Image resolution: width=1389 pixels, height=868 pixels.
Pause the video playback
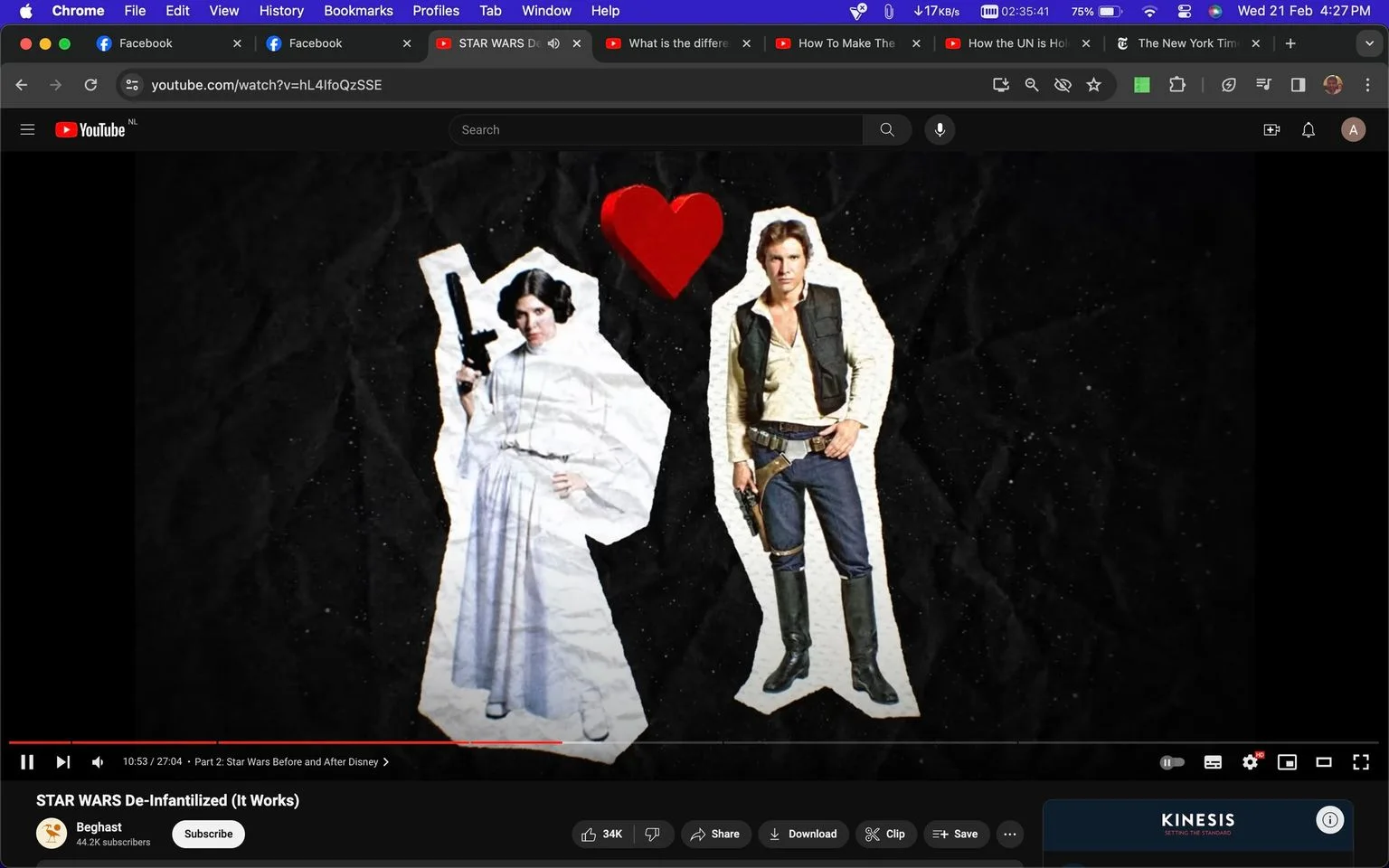(27, 762)
